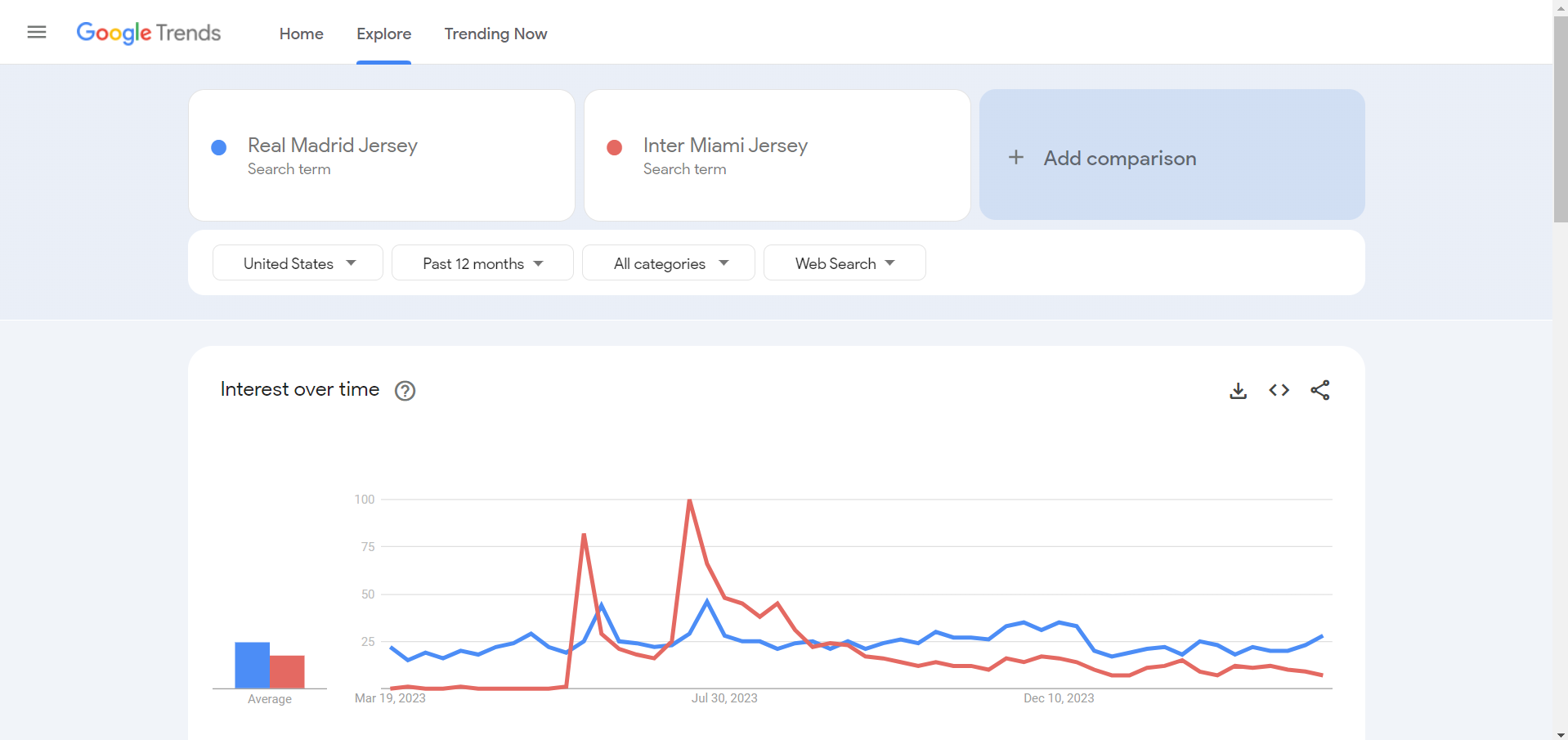Expand the United States region dropdown

(298, 263)
